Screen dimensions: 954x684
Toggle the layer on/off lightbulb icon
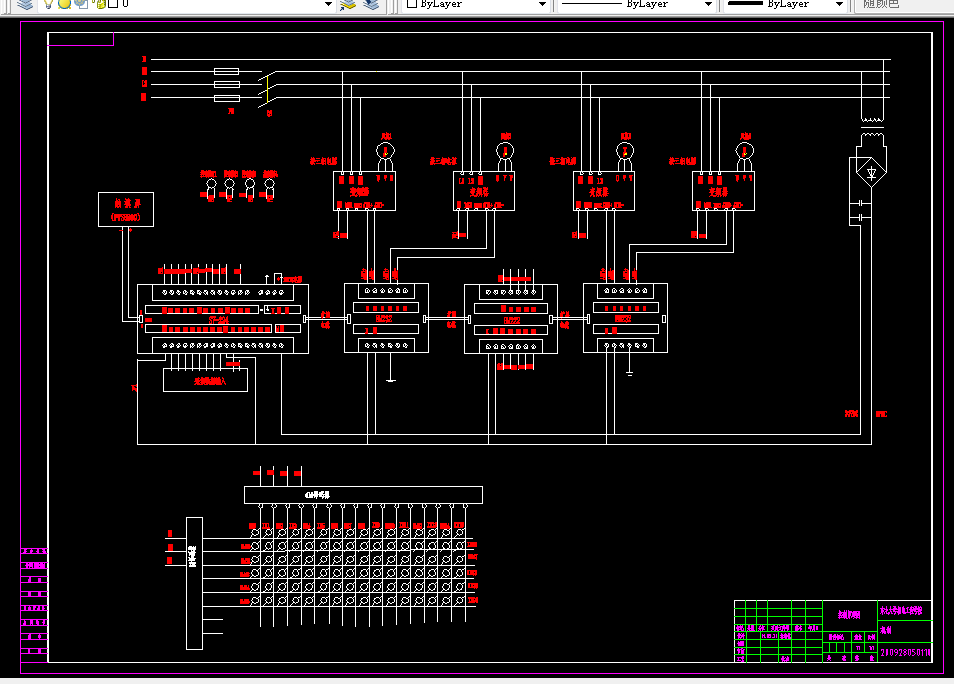(49, 4)
